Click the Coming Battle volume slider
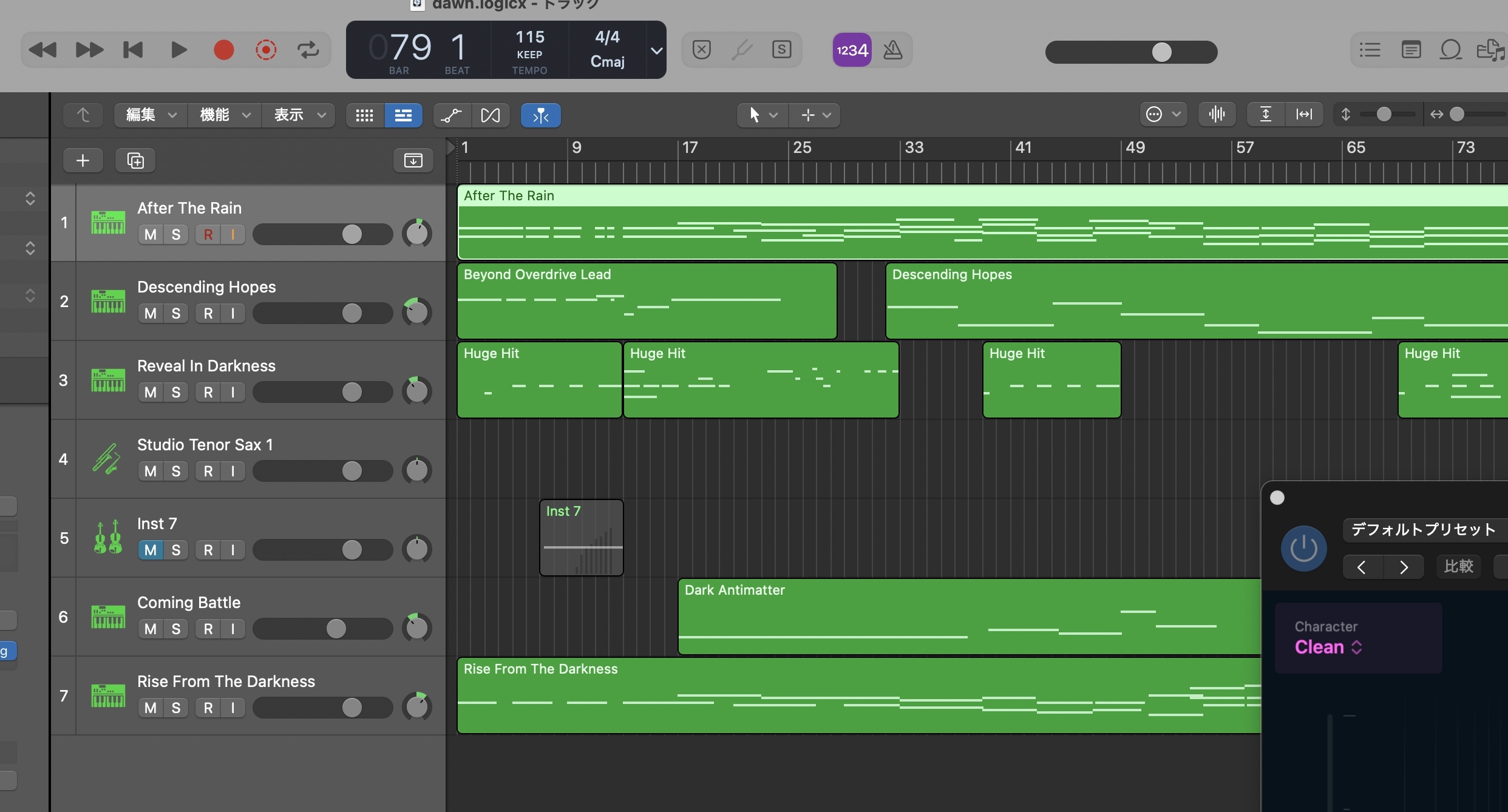The width and height of the screenshot is (1508, 812). pyautogui.click(x=336, y=629)
